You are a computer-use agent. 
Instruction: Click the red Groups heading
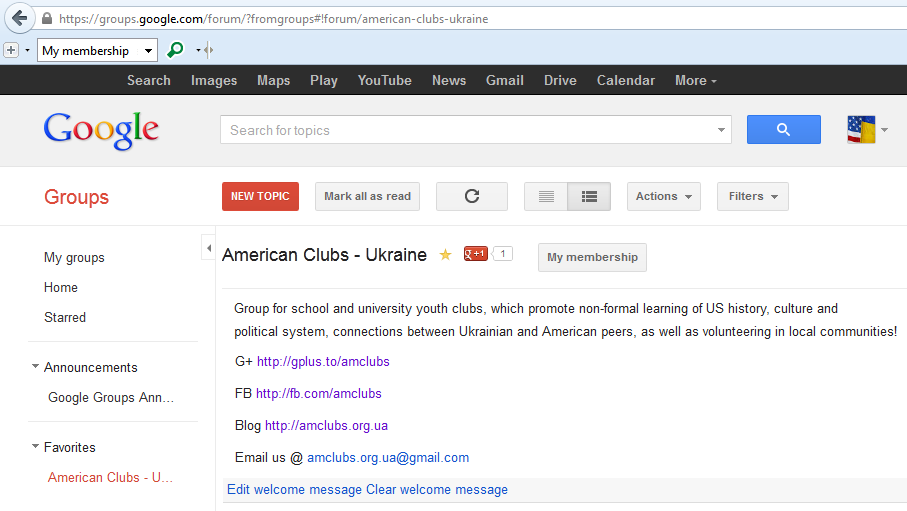pyautogui.click(x=76, y=197)
